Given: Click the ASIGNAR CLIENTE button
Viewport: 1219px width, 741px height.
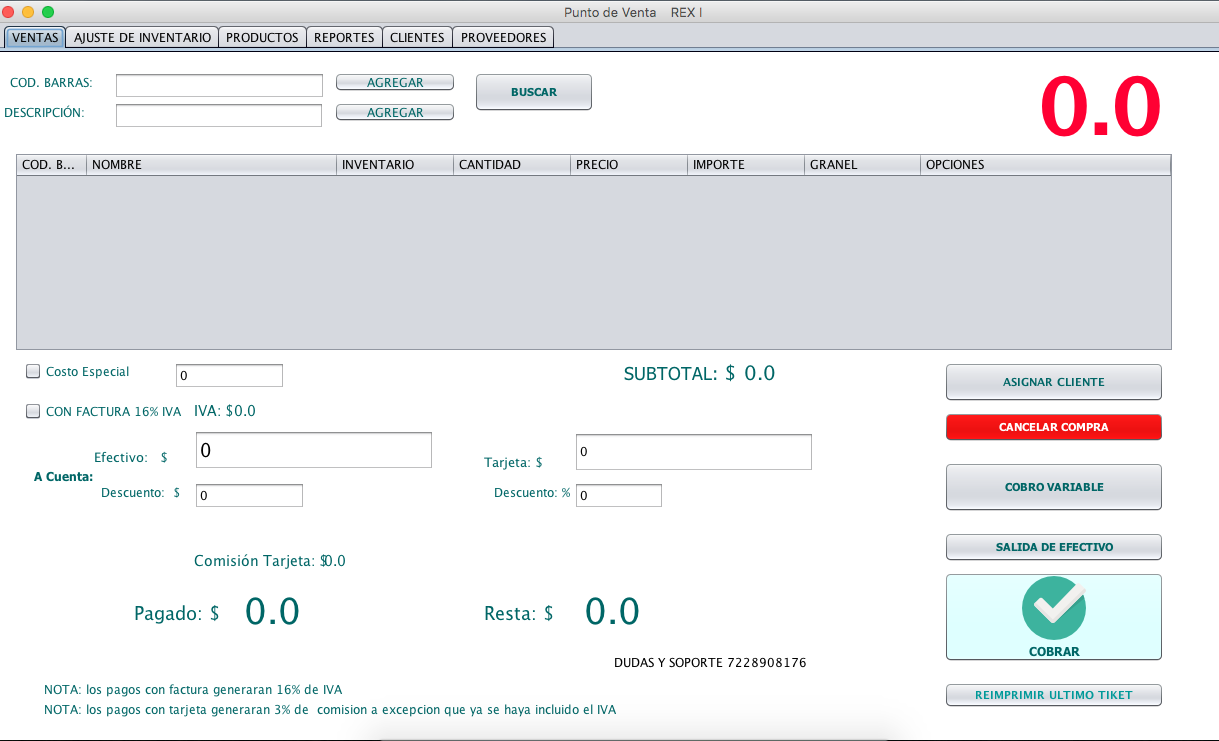Looking at the screenshot, I should pyautogui.click(x=1053, y=382).
